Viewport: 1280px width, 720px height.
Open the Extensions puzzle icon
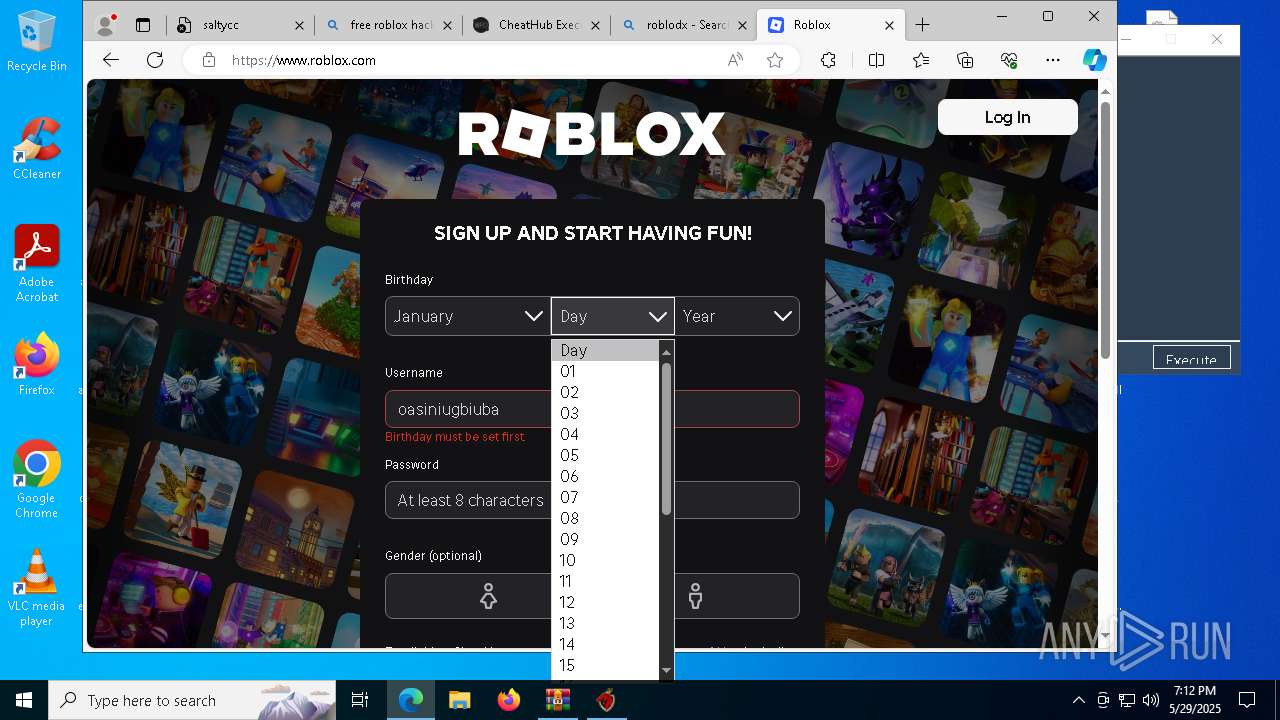828,60
